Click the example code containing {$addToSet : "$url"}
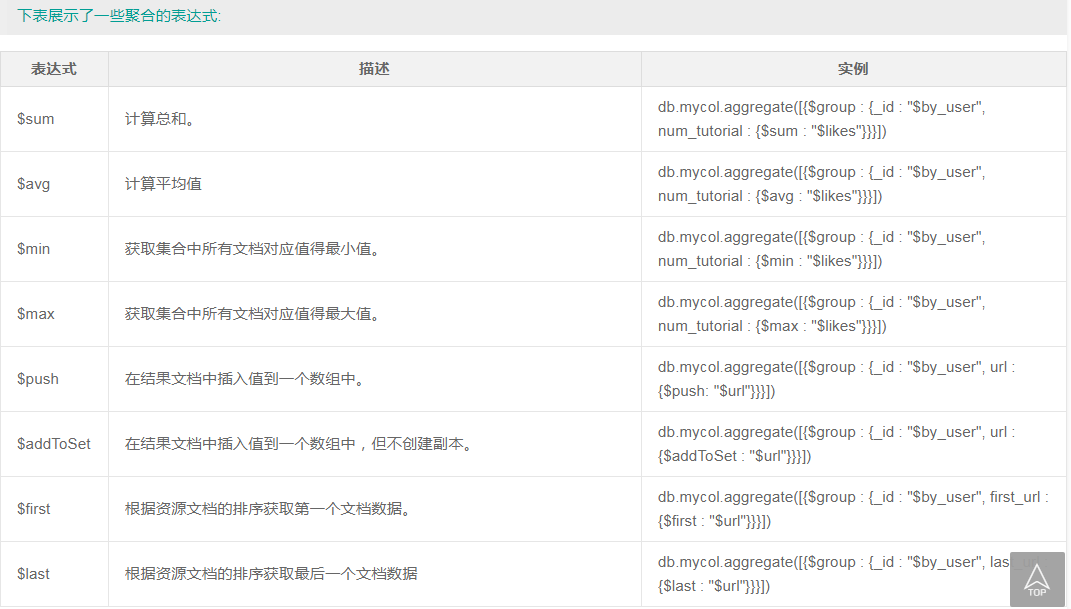 [837, 444]
